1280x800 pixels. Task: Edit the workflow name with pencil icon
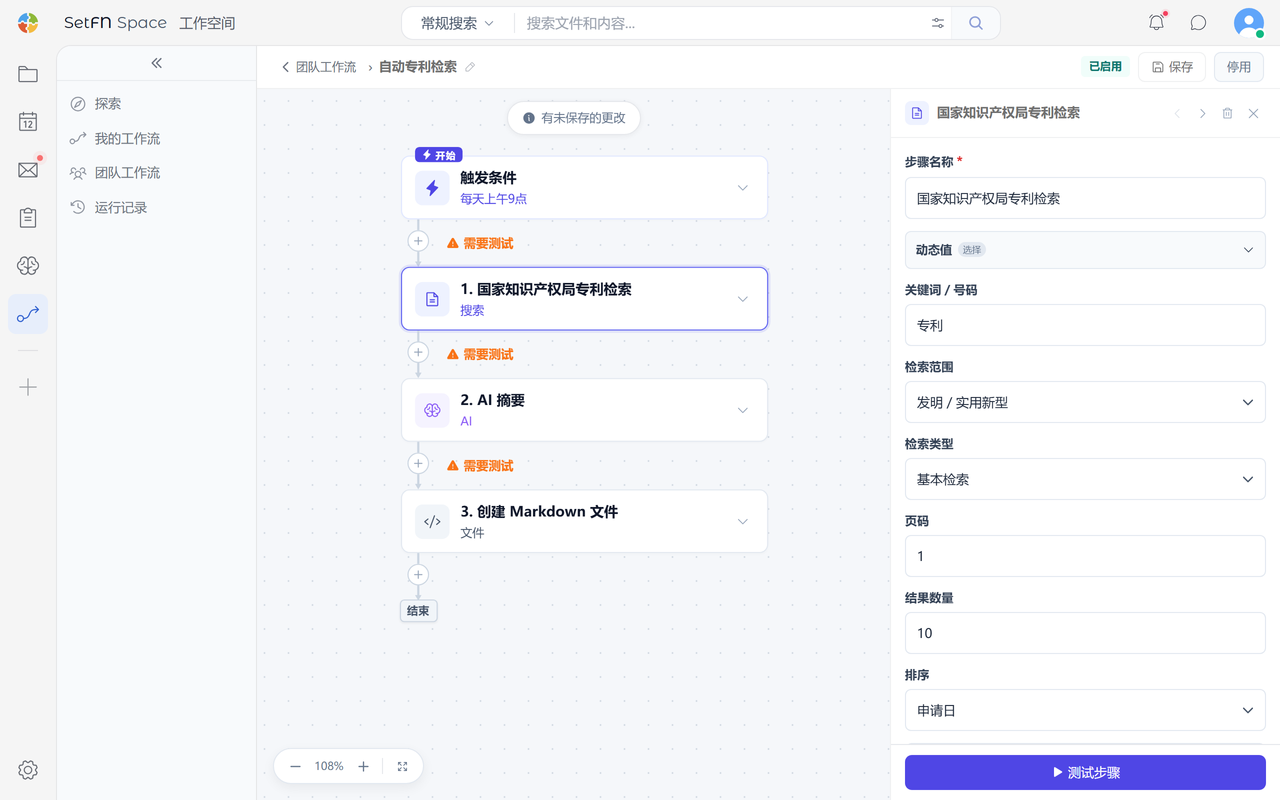coord(470,67)
